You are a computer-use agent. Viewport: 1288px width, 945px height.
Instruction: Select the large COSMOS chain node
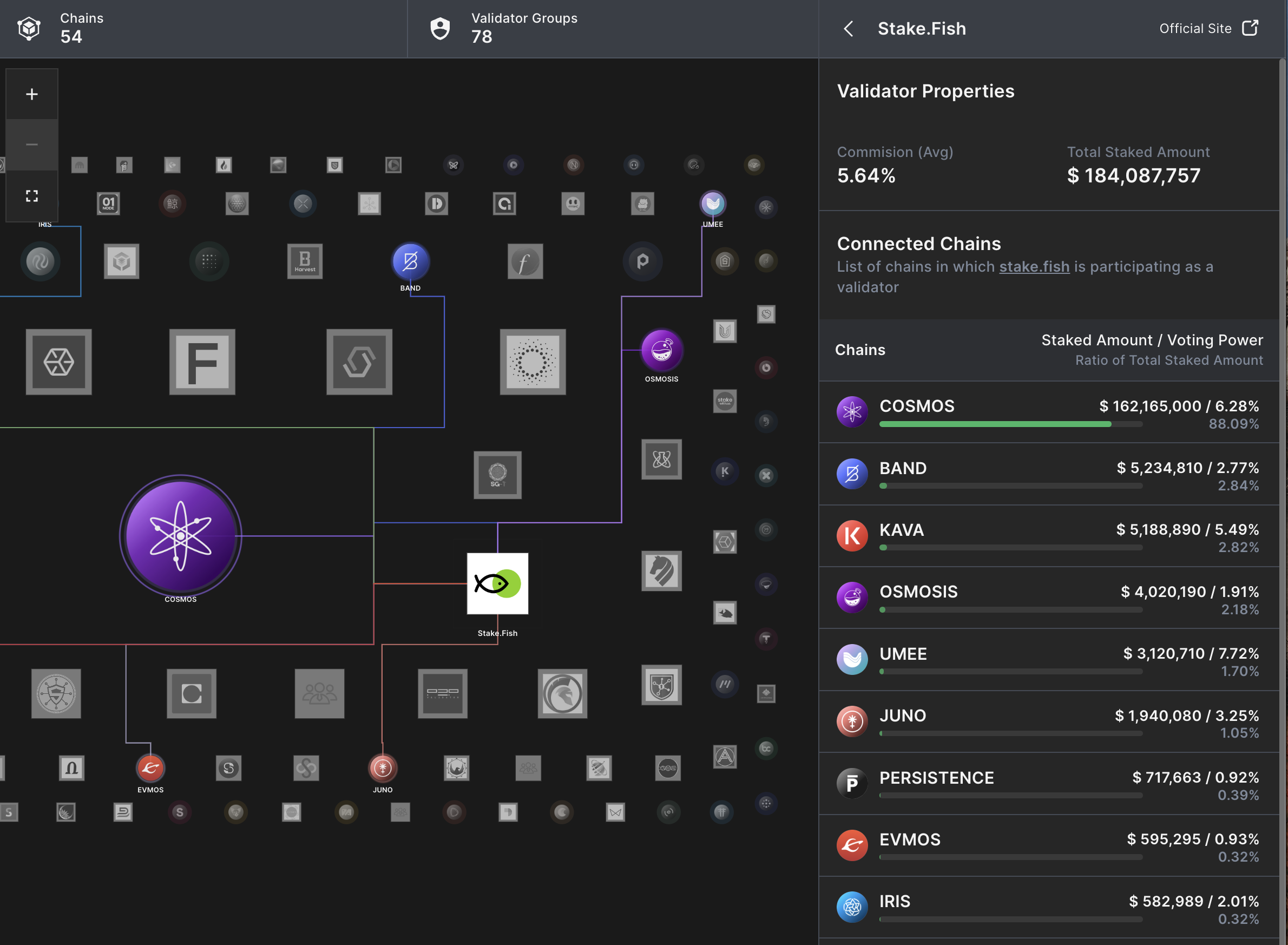pos(181,536)
